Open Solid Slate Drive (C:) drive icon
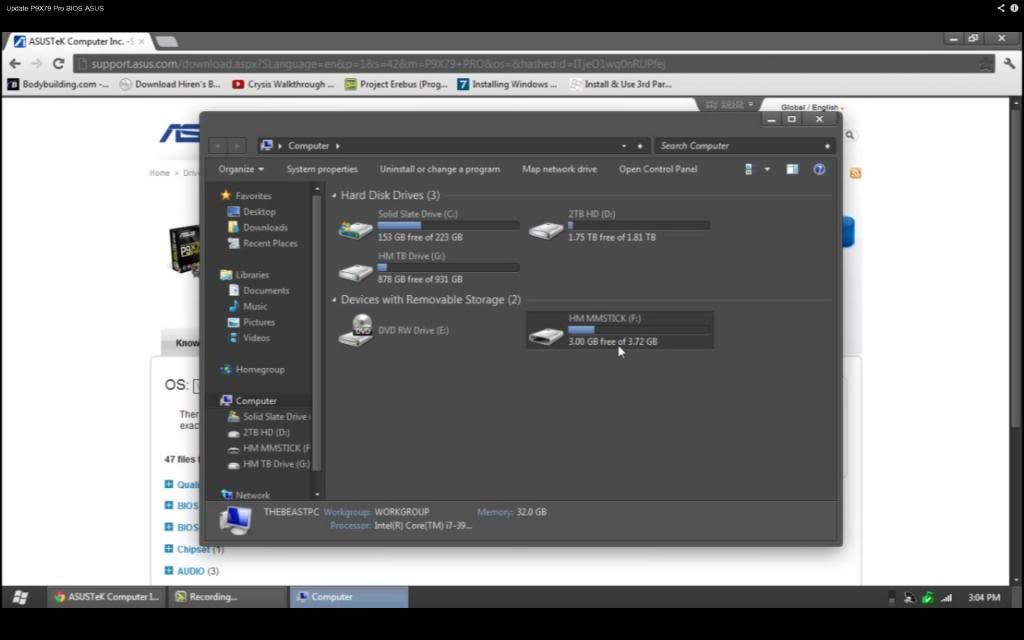 click(355, 229)
